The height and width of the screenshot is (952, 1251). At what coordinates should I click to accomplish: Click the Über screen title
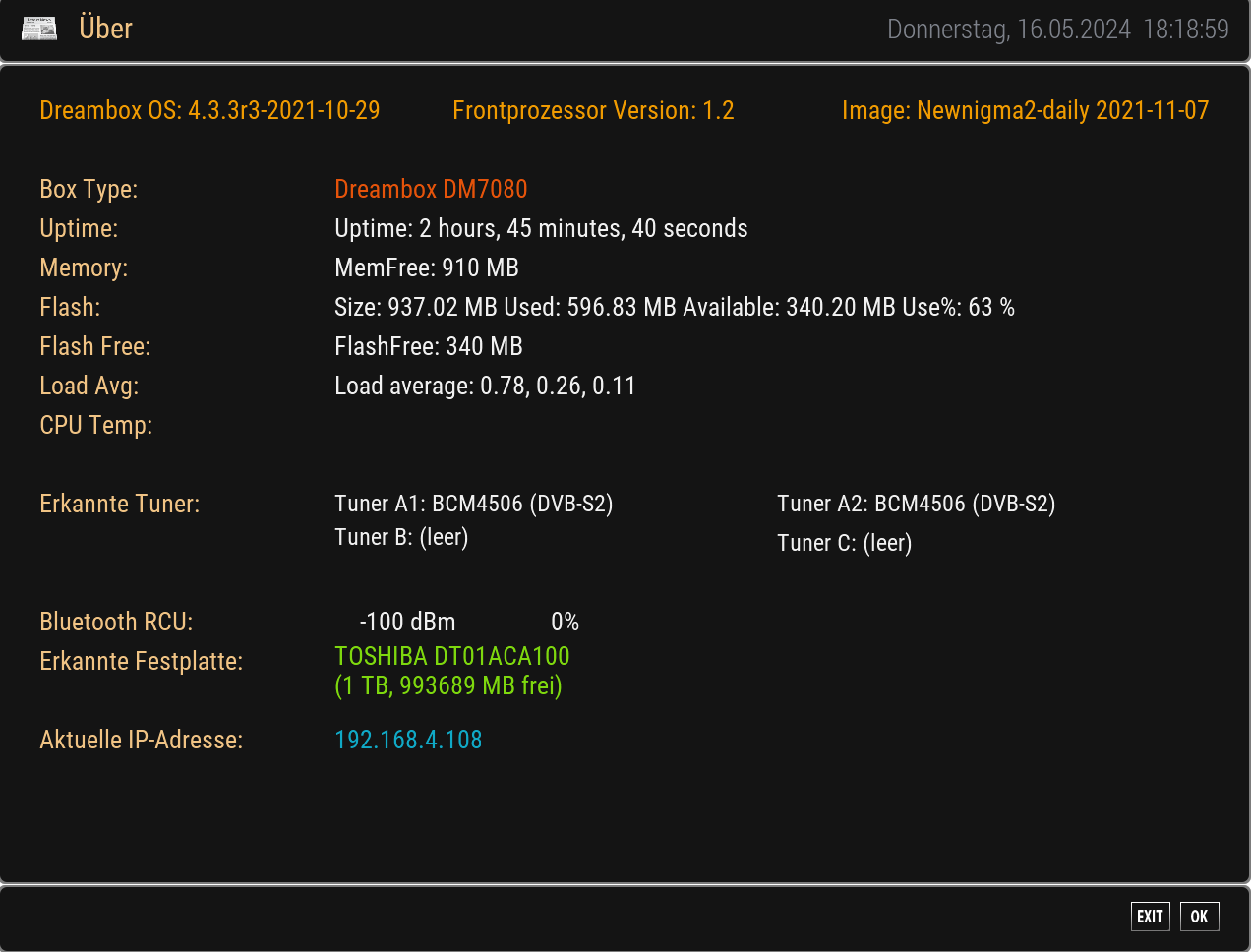[x=105, y=29]
